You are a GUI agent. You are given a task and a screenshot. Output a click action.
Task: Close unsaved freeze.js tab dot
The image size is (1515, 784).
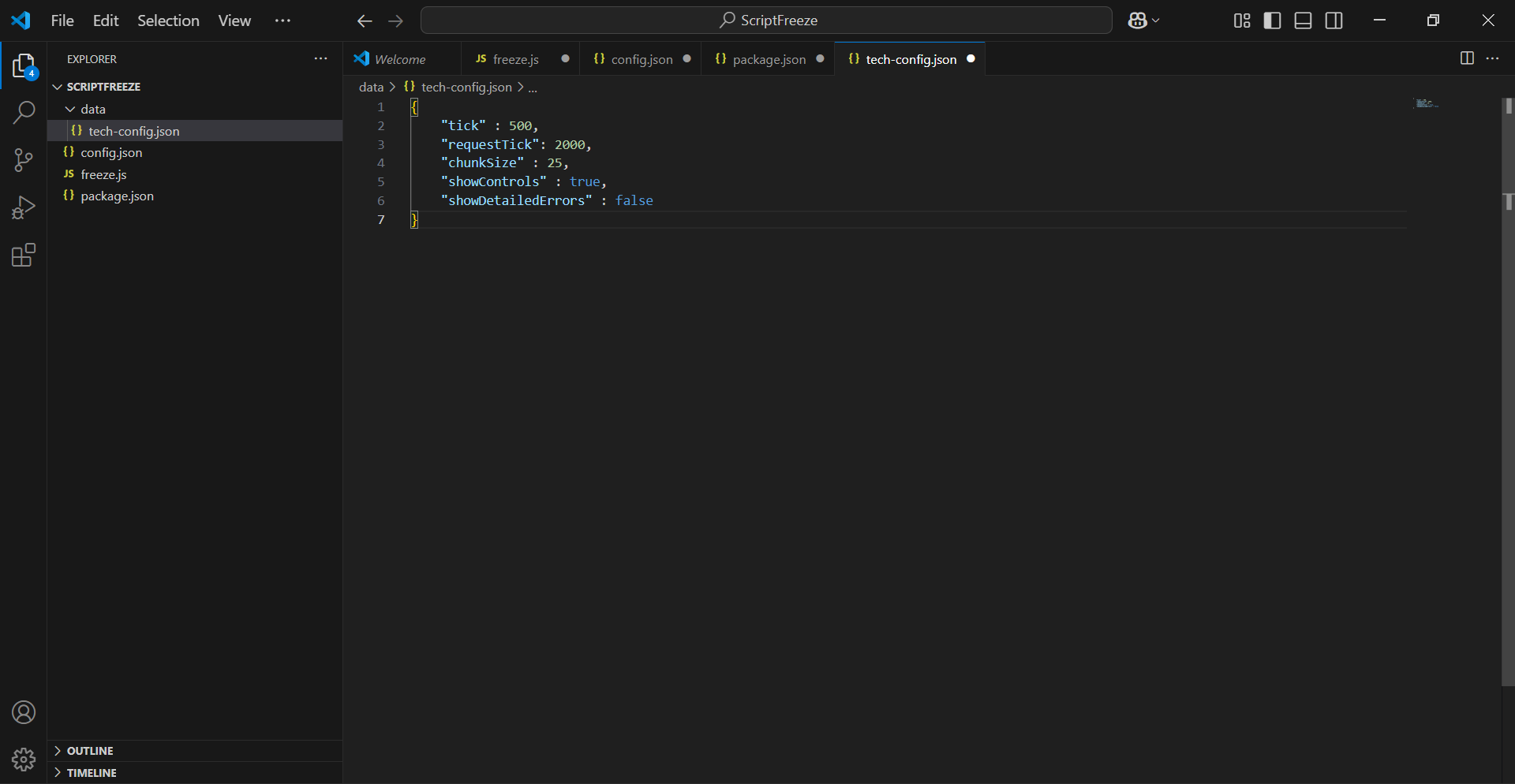[x=565, y=58]
